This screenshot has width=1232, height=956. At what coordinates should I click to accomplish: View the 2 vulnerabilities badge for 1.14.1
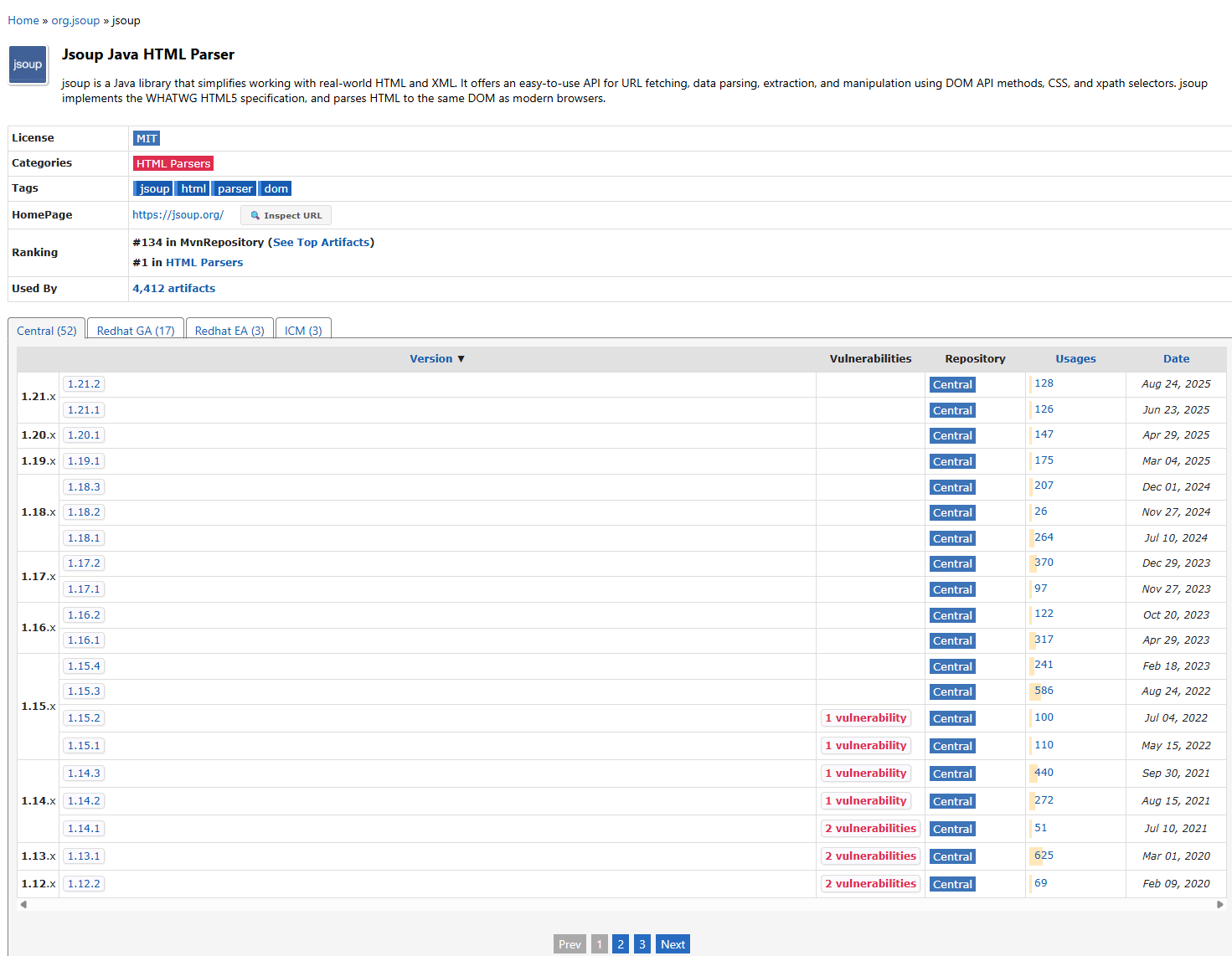[x=871, y=829]
